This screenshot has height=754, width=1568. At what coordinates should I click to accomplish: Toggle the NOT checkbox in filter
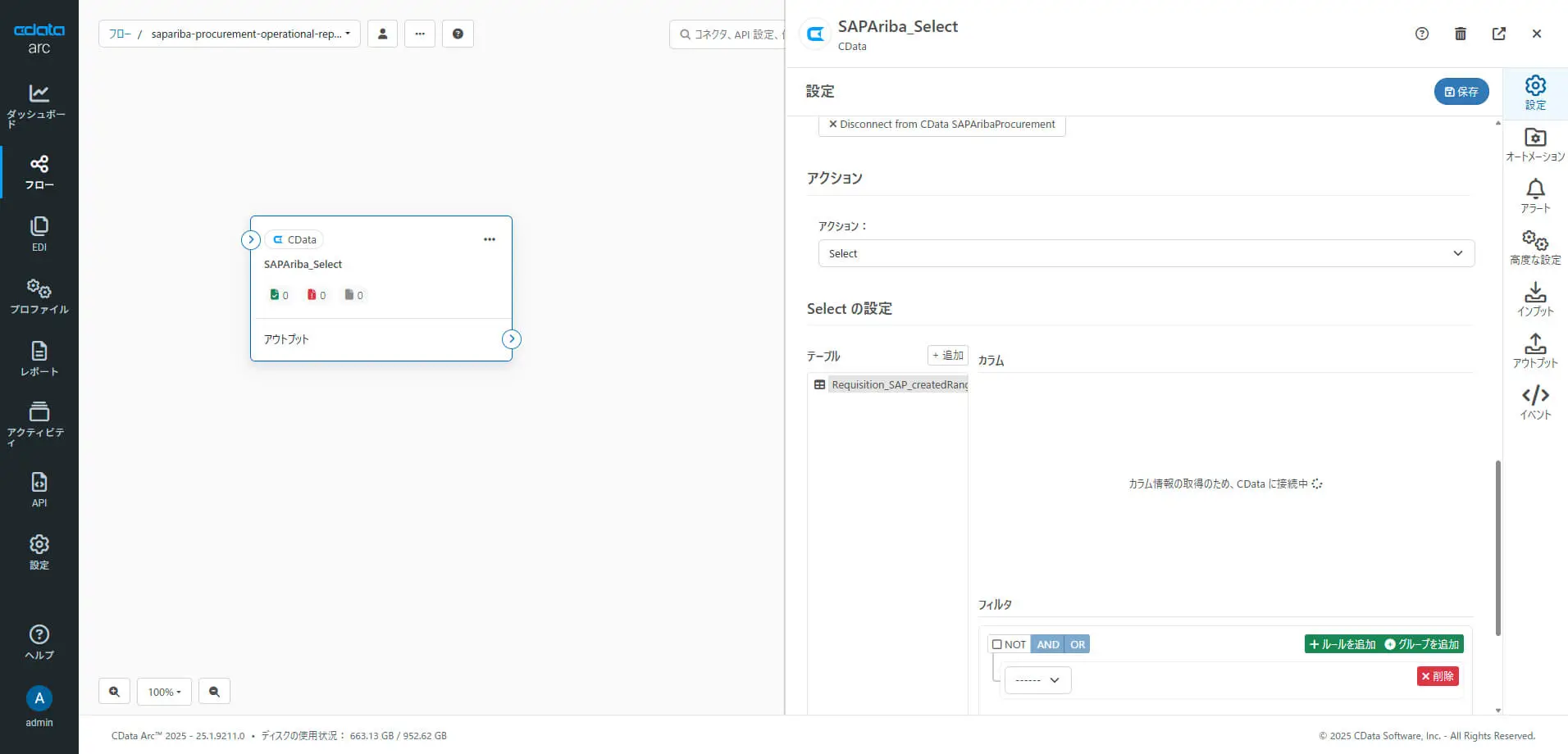[997, 644]
